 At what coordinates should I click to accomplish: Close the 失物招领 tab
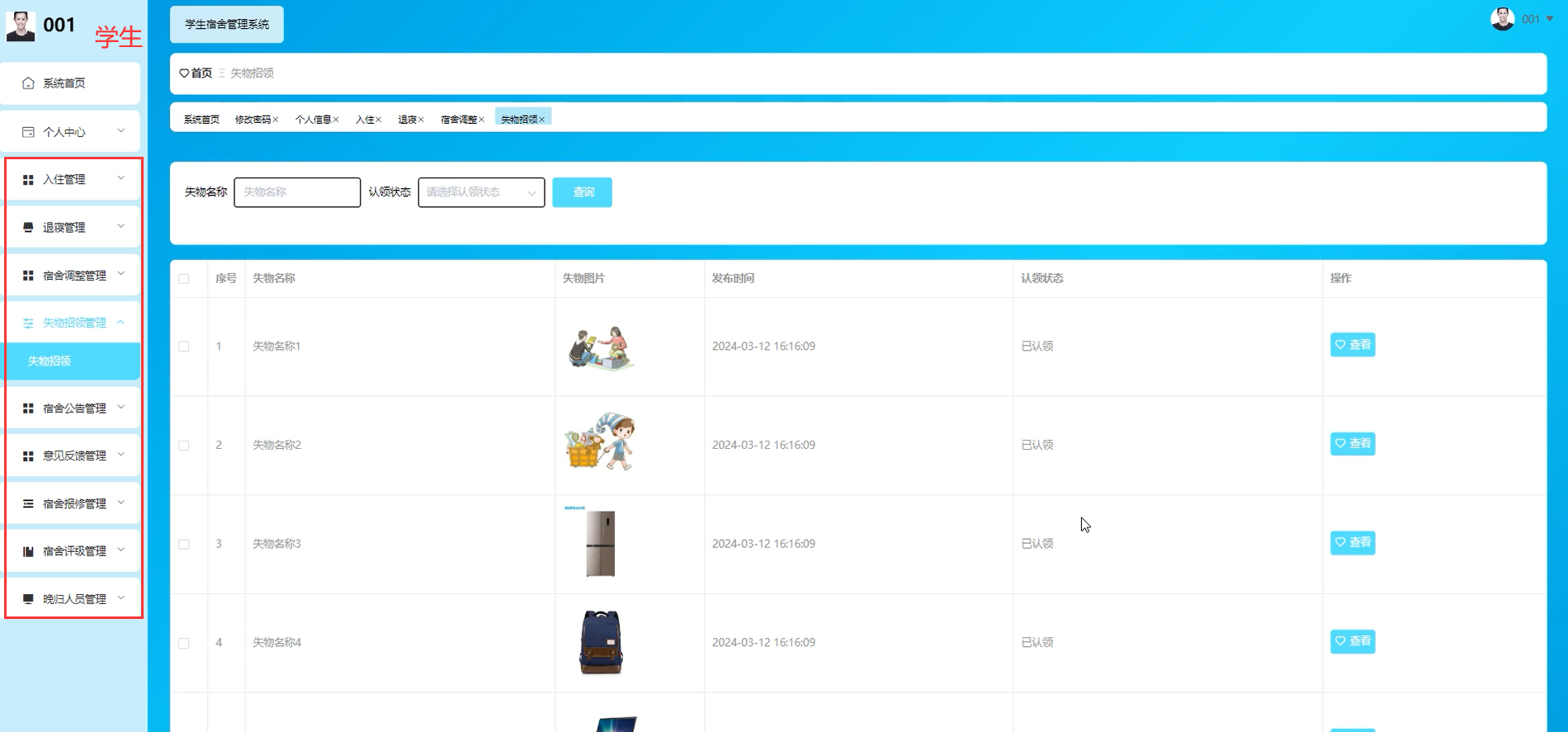point(542,120)
